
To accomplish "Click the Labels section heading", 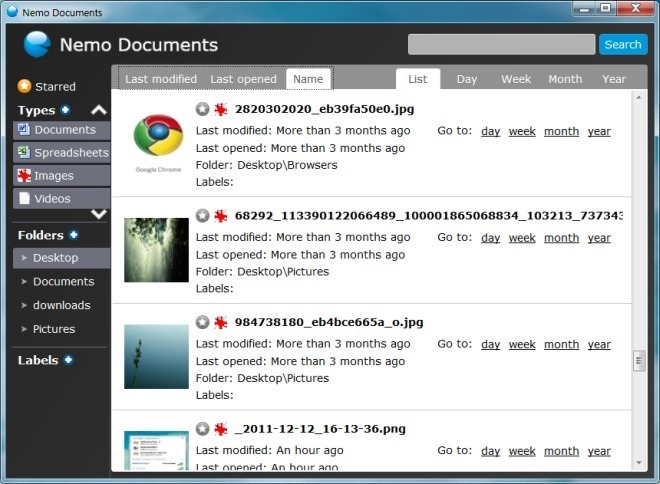I will point(38,360).
